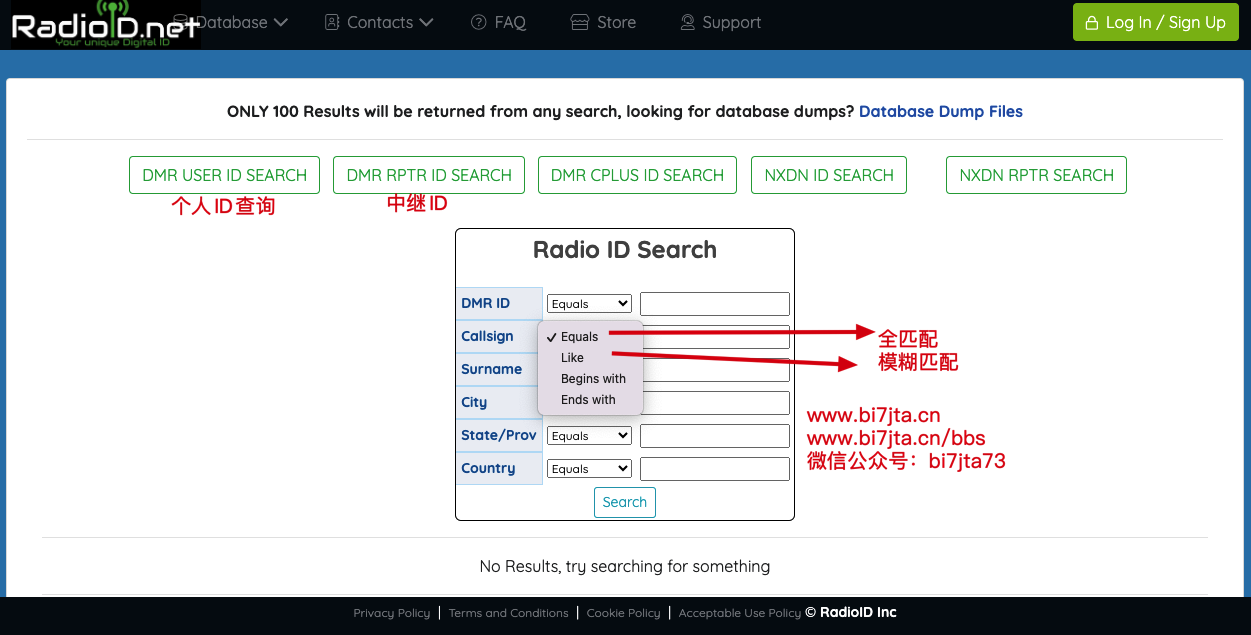This screenshot has width=1251, height=635.
Task: Select NXDN RPTR SEARCH
Action: tap(1036, 175)
